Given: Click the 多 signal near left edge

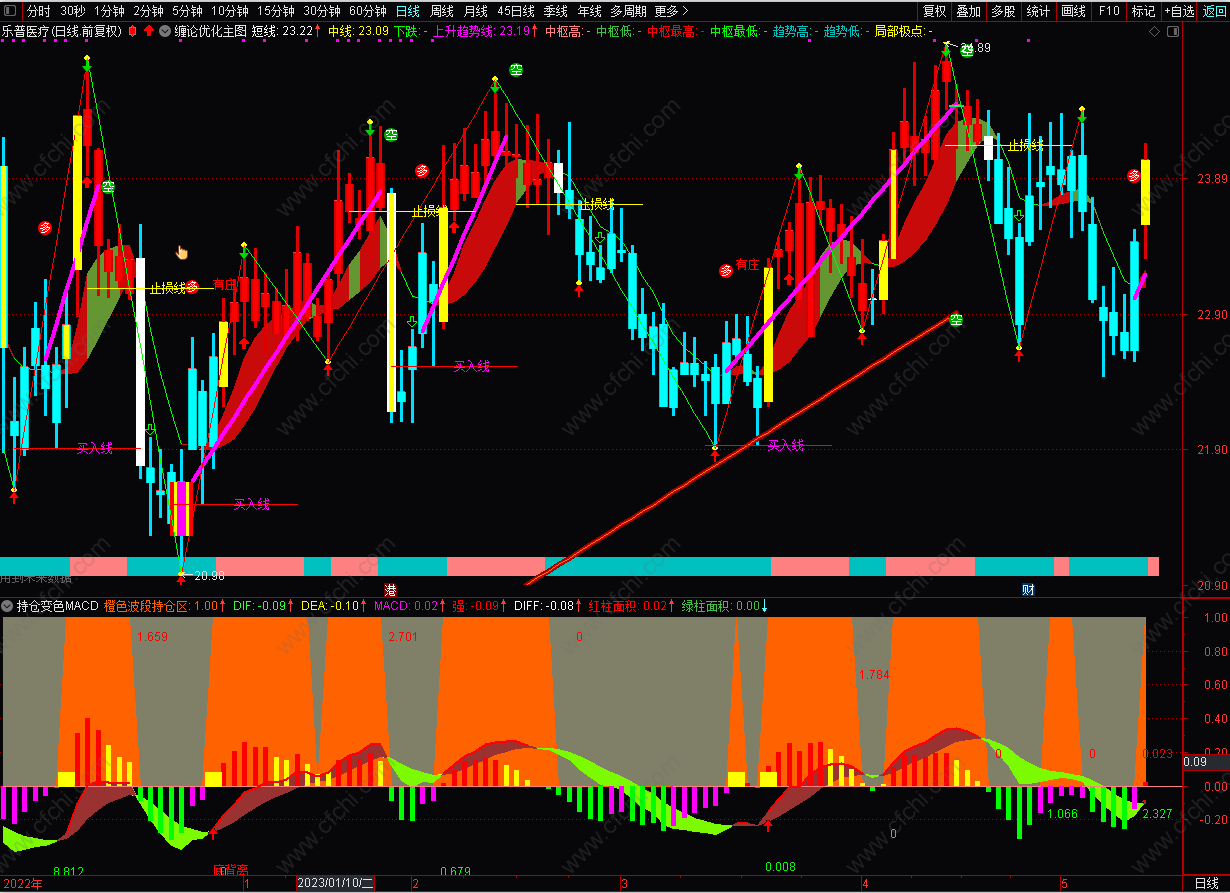Looking at the screenshot, I should click(x=45, y=228).
